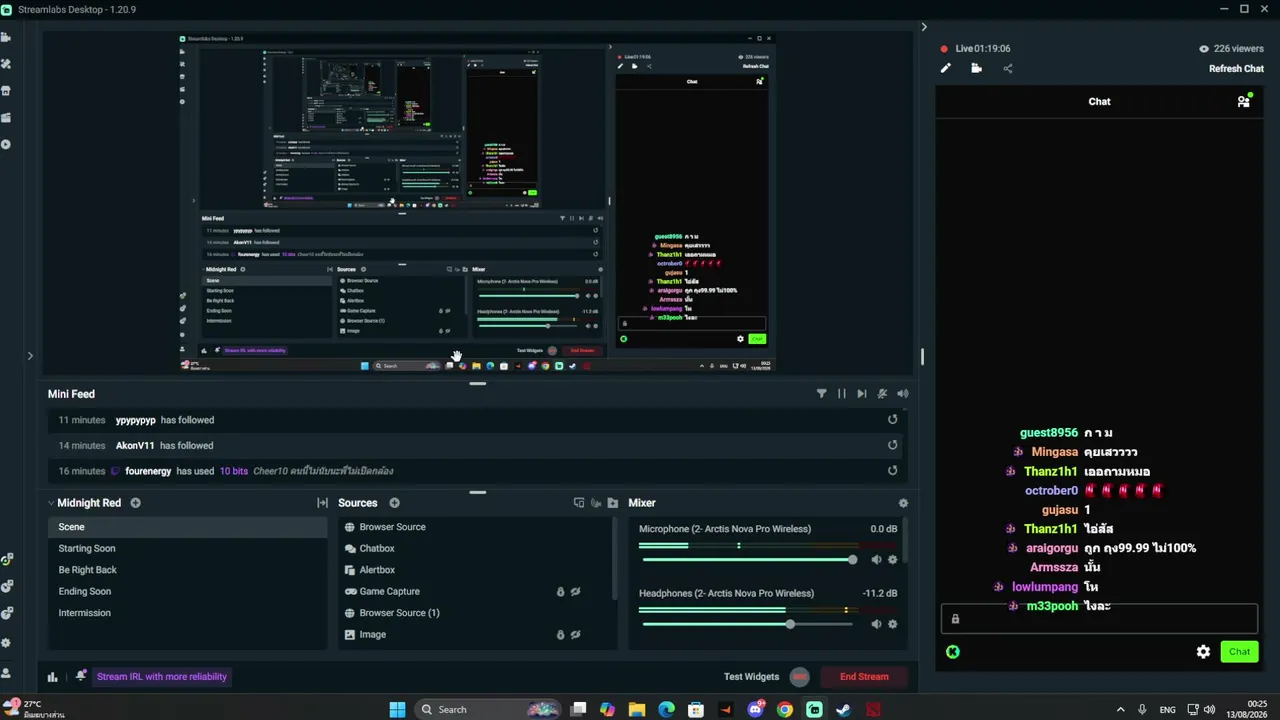The image size is (1280, 720).
Task: Click Test Widgets
Action: [x=751, y=677]
